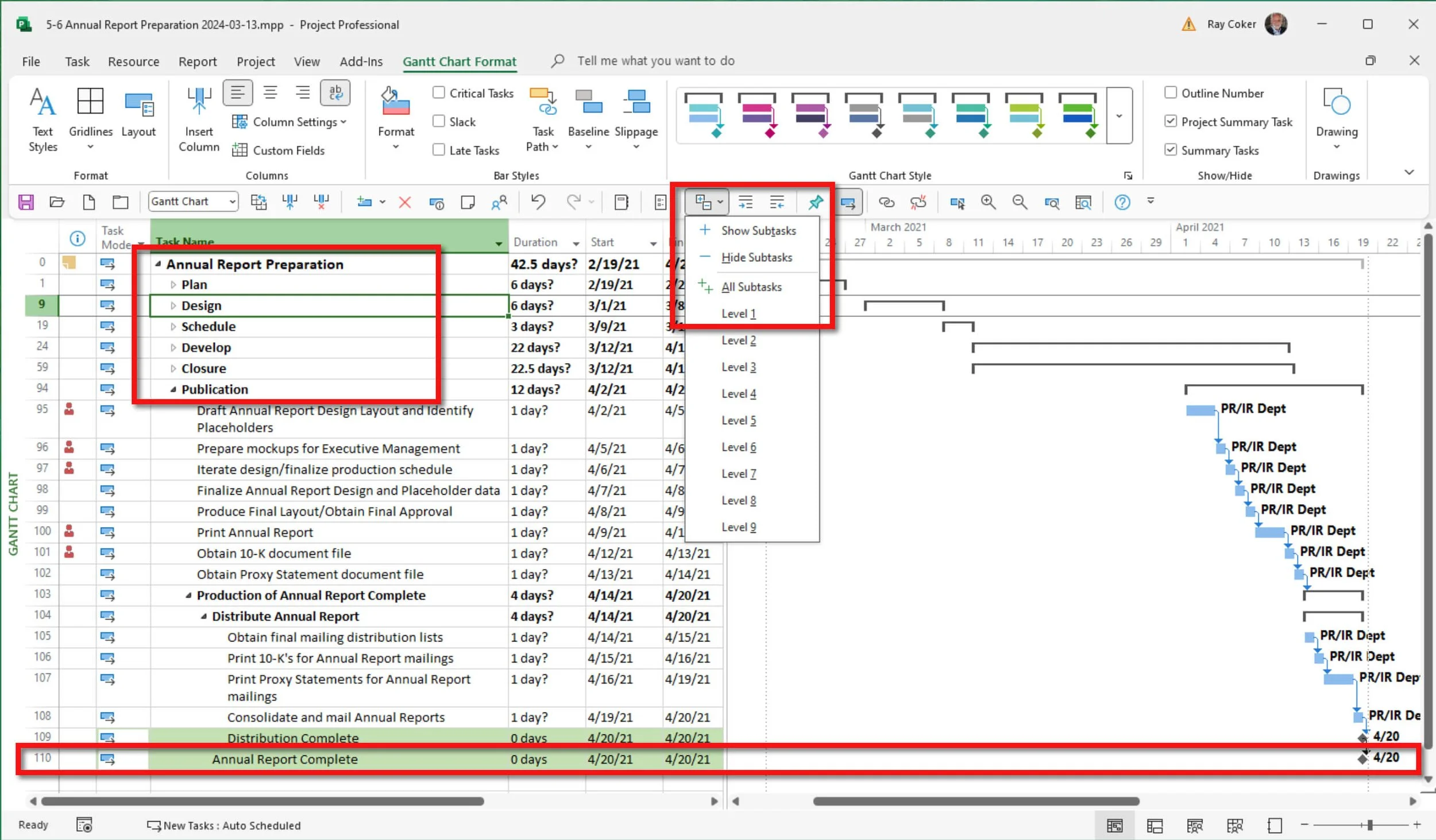Click in the Tell me search box
This screenshot has height=840, width=1436.
655,61
